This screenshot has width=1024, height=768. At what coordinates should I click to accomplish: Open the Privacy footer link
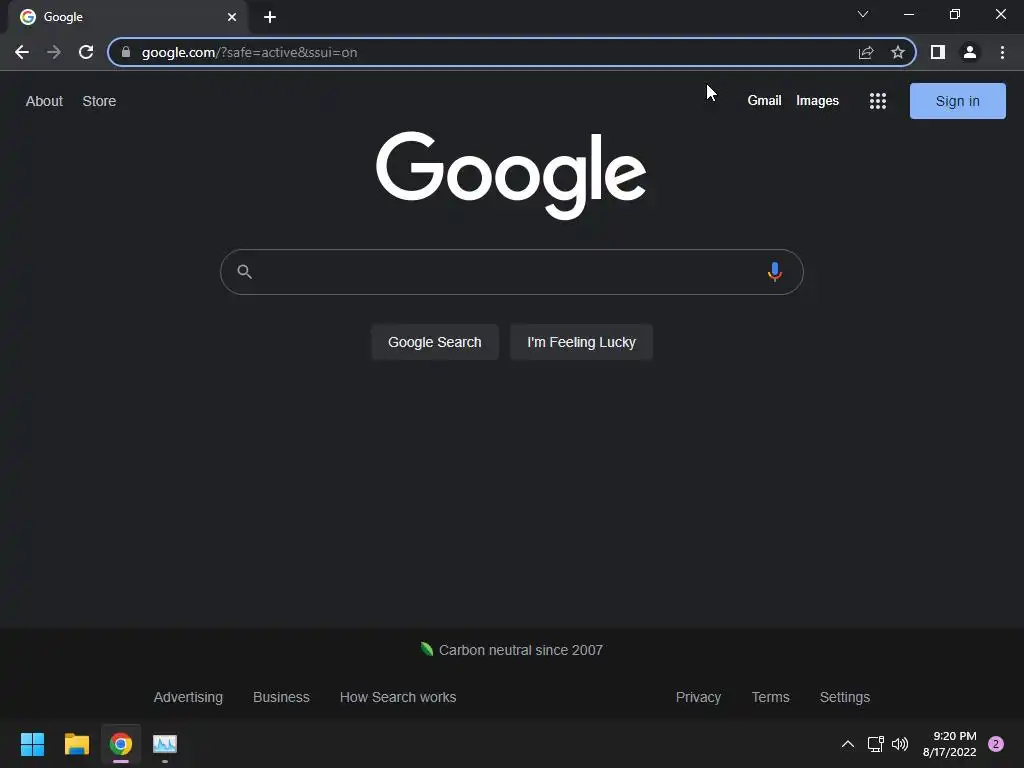pos(698,697)
